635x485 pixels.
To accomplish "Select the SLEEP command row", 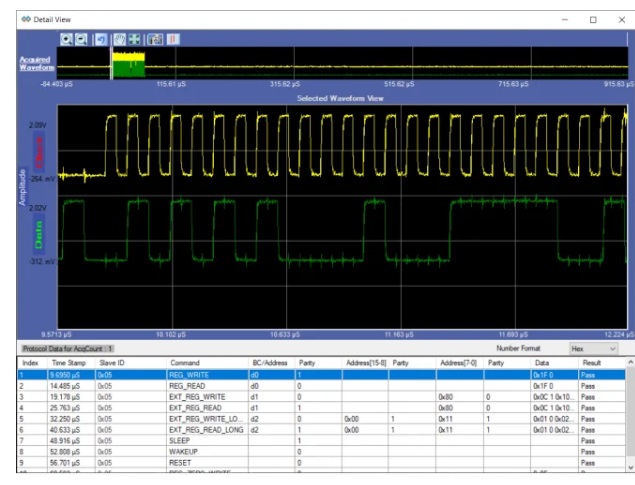I will (x=322, y=440).
